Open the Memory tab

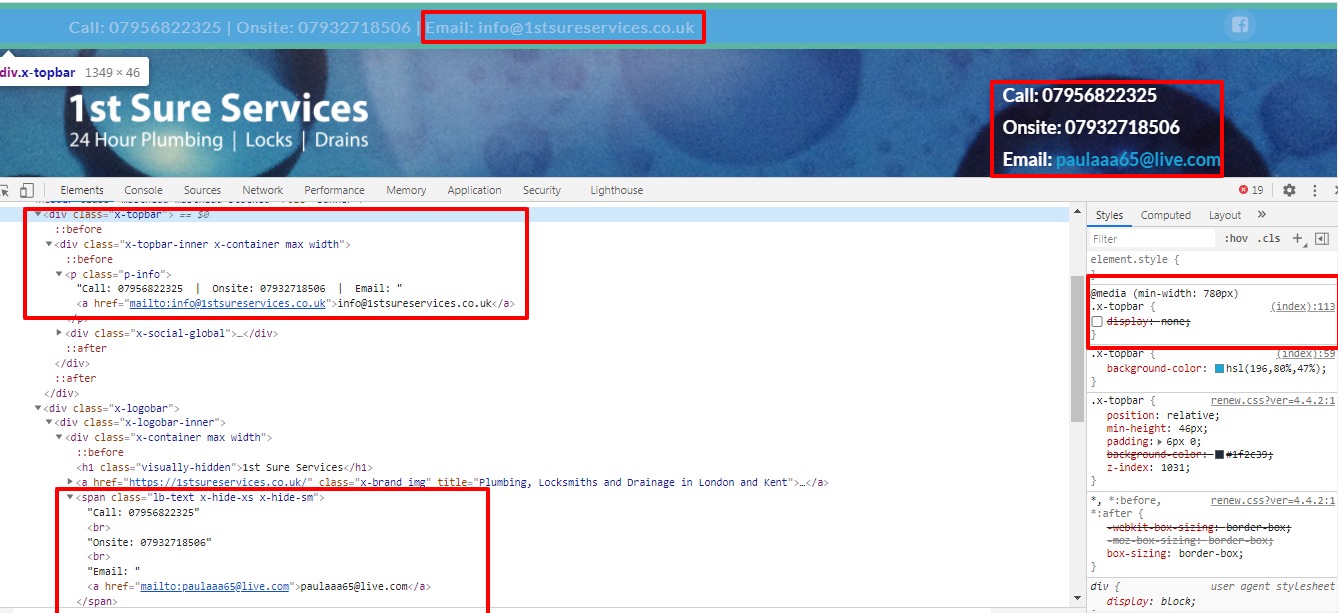[x=406, y=190]
